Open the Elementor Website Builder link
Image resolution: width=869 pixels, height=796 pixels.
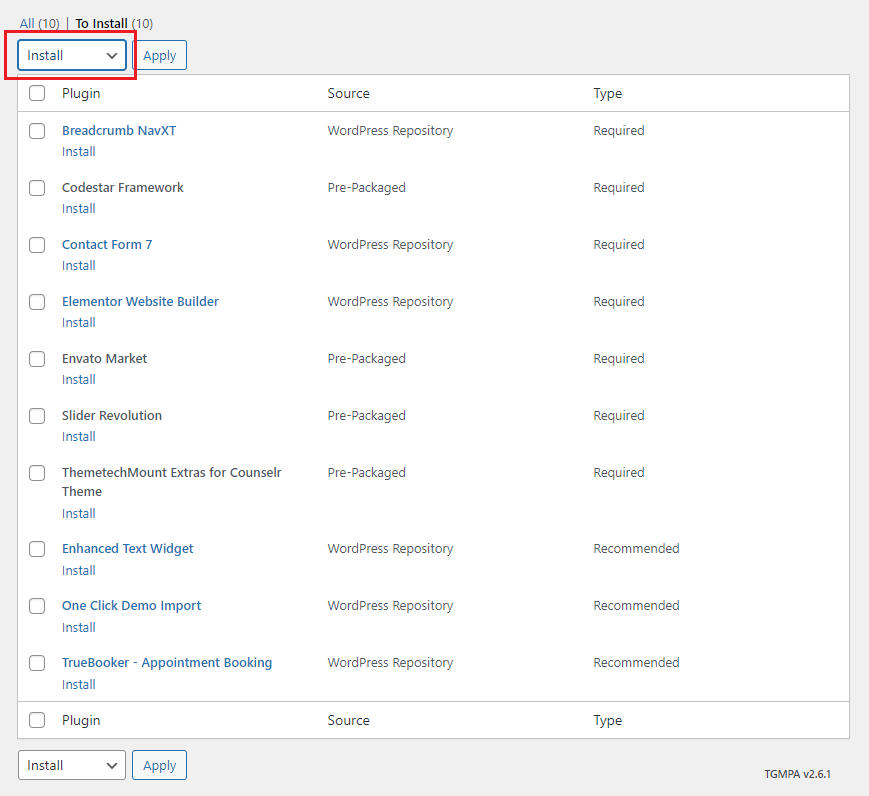[x=140, y=302]
